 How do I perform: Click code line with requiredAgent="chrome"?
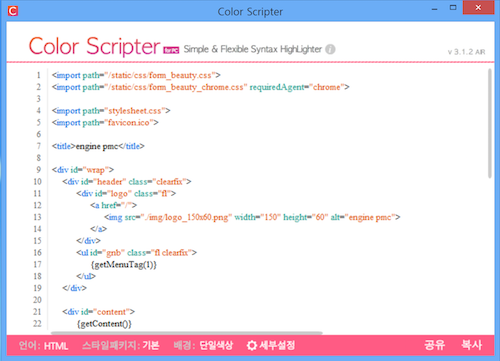(201, 87)
